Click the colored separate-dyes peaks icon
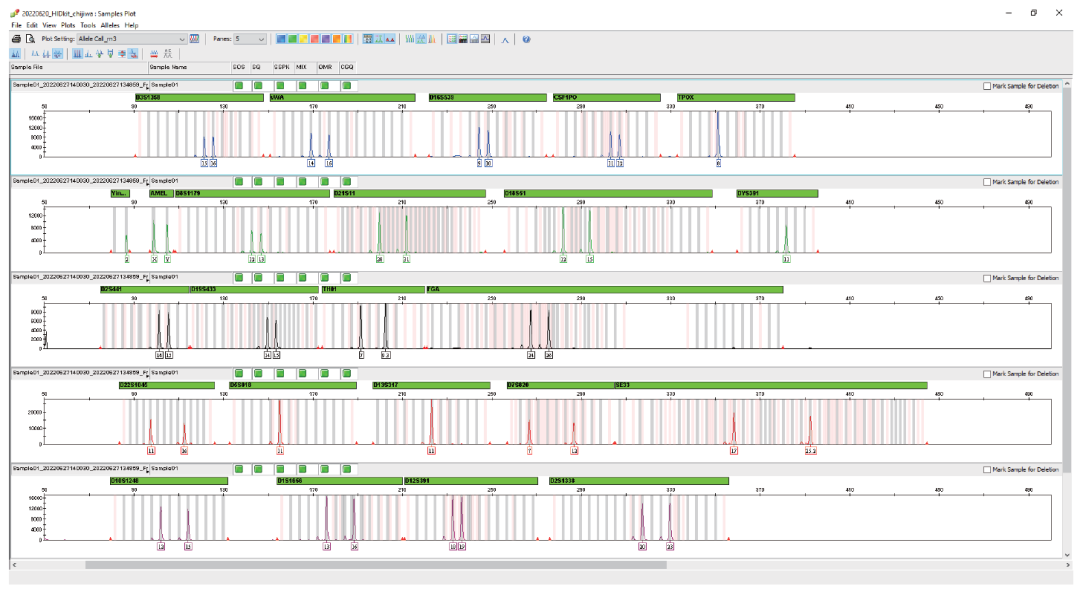The height and width of the screenshot is (589, 1080). 432,39
